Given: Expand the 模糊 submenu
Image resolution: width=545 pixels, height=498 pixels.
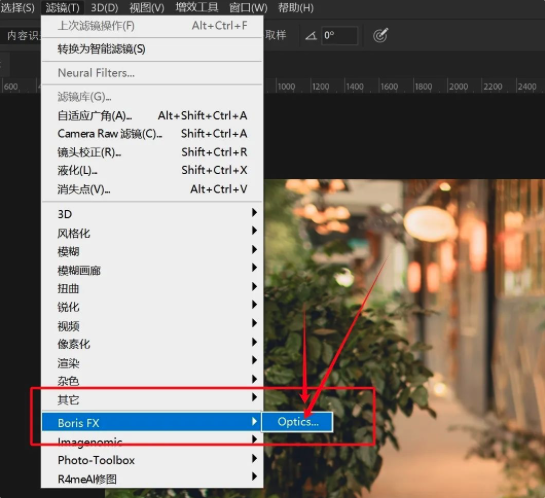Looking at the screenshot, I should tap(152, 251).
